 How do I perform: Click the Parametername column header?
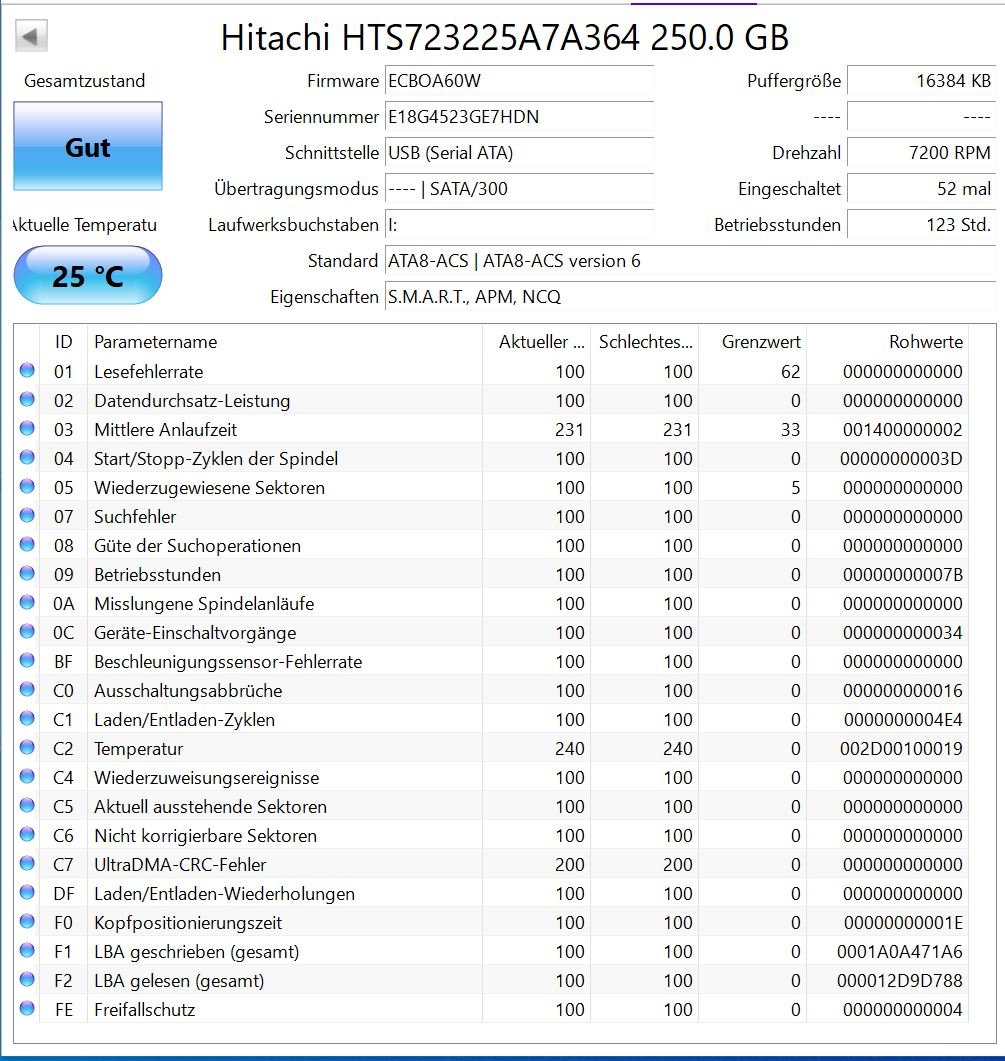point(284,341)
